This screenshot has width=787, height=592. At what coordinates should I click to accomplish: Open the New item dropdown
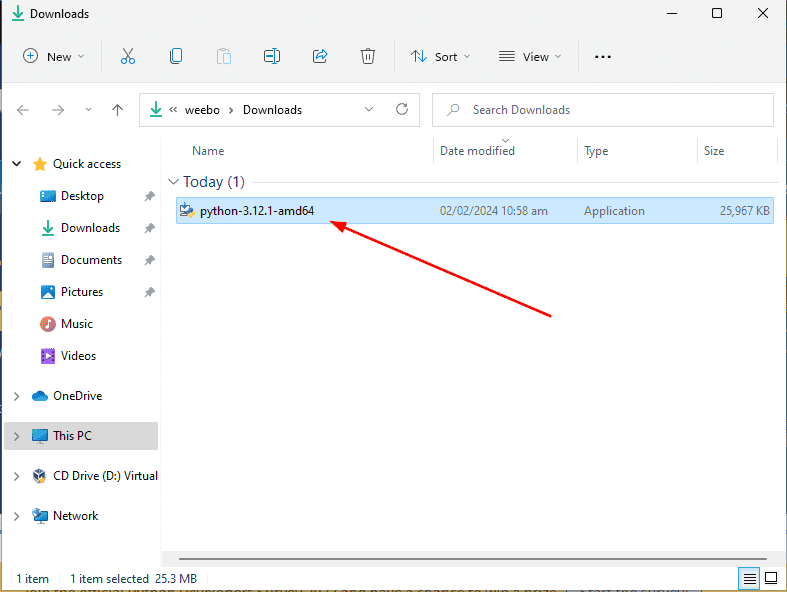tap(53, 57)
